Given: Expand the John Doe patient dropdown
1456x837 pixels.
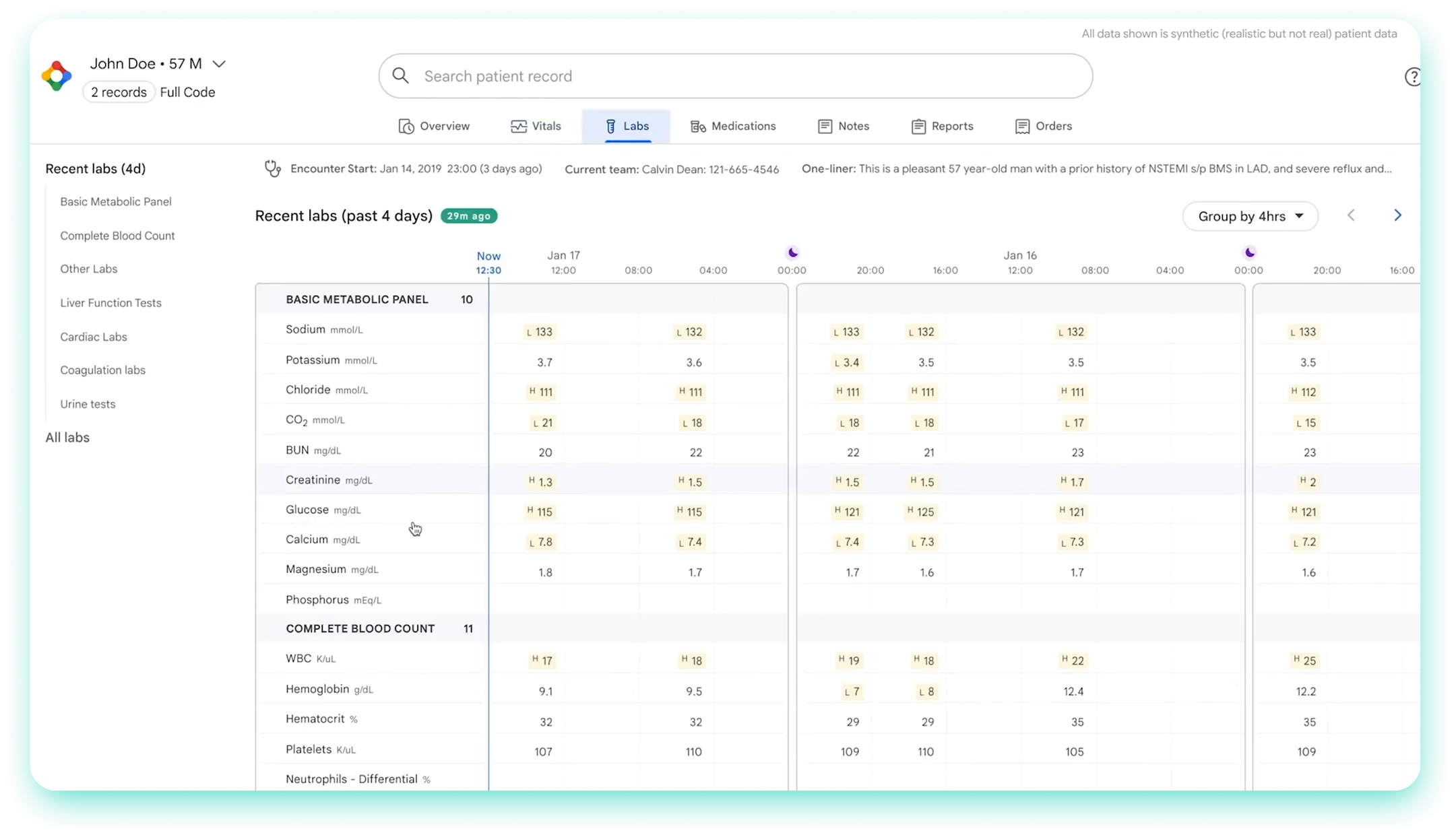Looking at the screenshot, I should point(219,64).
